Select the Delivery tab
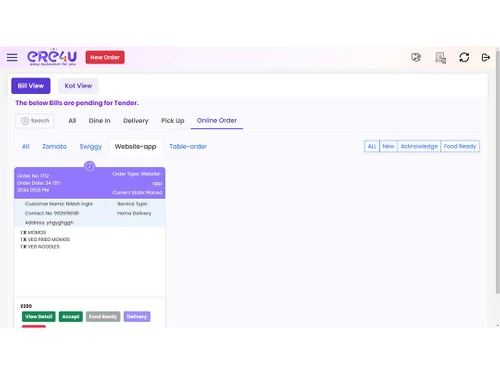The width and height of the screenshot is (500, 375). (136, 121)
